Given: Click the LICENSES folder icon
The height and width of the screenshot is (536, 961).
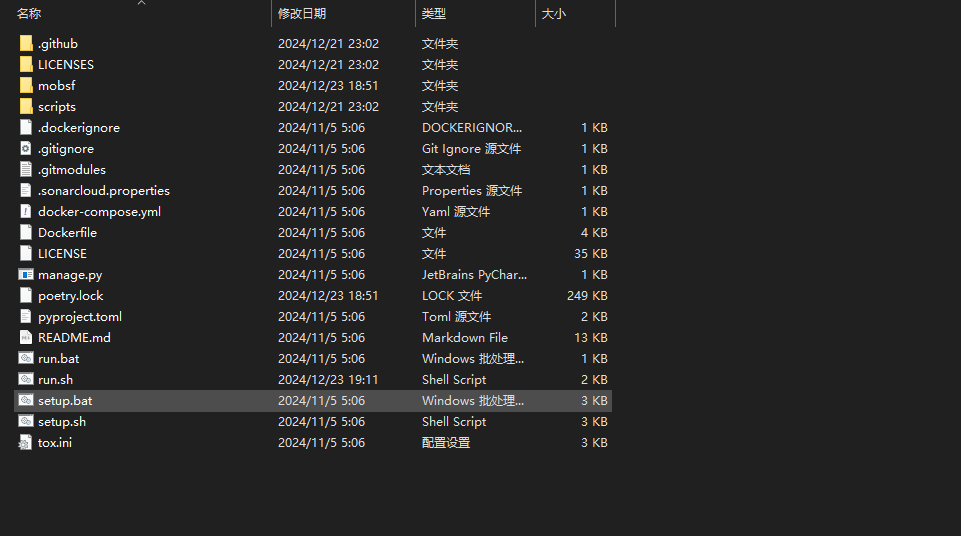Looking at the screenshot, I should pyautogui.click(x=26, y=64).
